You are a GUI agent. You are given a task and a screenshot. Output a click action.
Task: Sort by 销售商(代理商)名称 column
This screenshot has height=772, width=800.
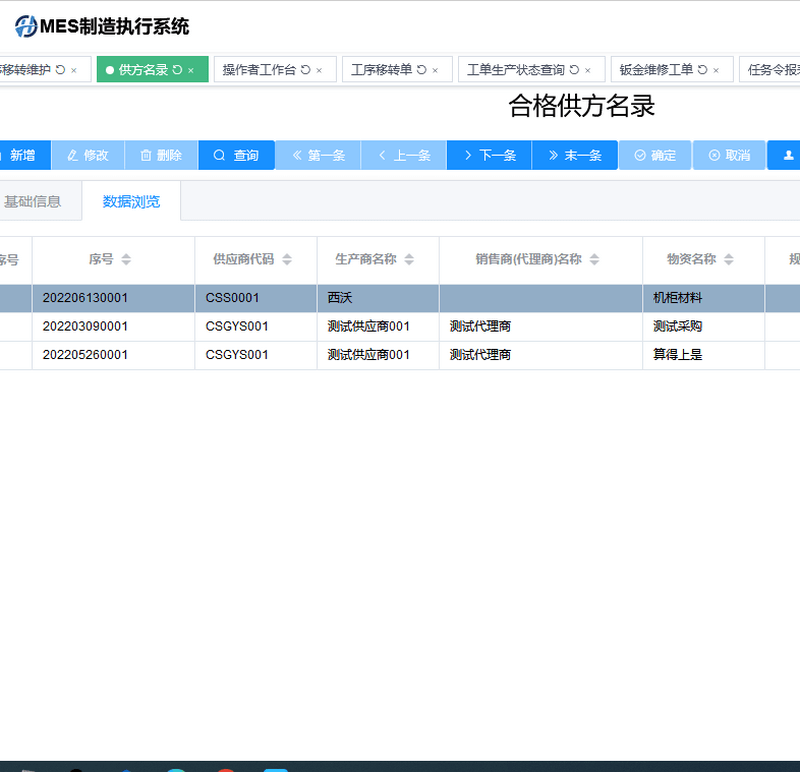[x=594, y=259]
